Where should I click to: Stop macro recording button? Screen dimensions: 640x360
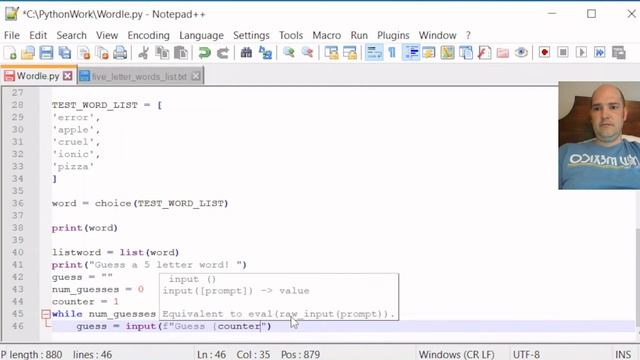tap(563, 53)
